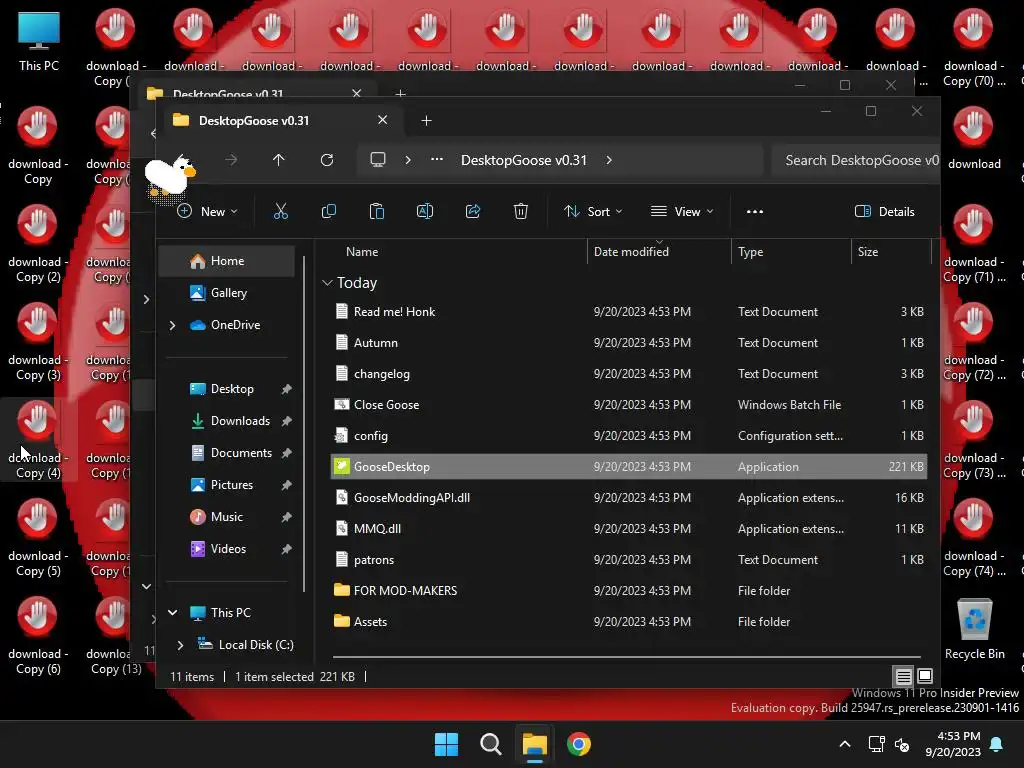
Task: Click the chevron after monitor icon in address bar
Action: click(x=408, y=160)
